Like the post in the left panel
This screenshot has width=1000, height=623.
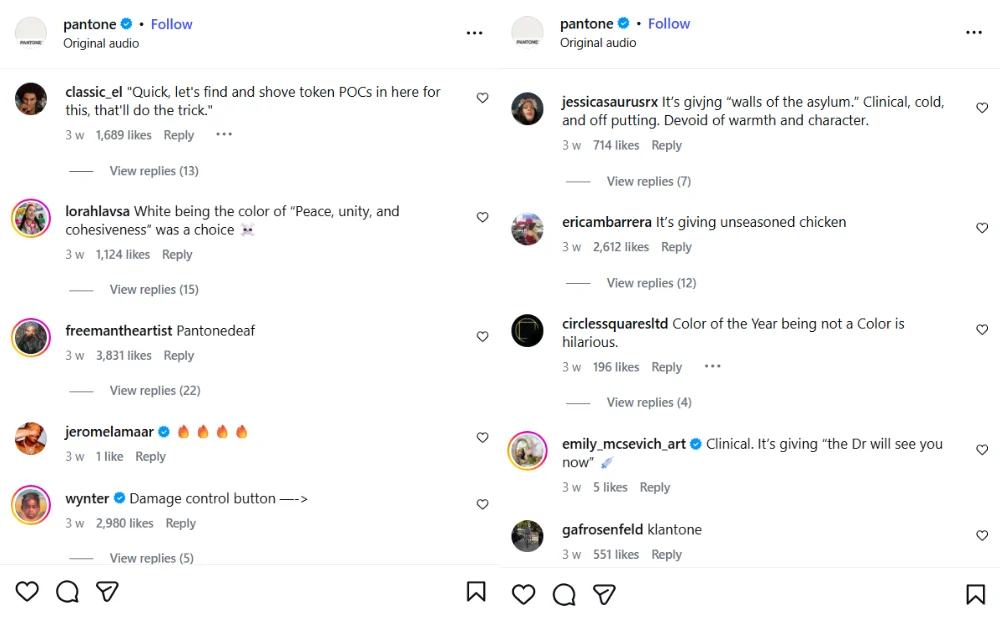click(27, 592)
